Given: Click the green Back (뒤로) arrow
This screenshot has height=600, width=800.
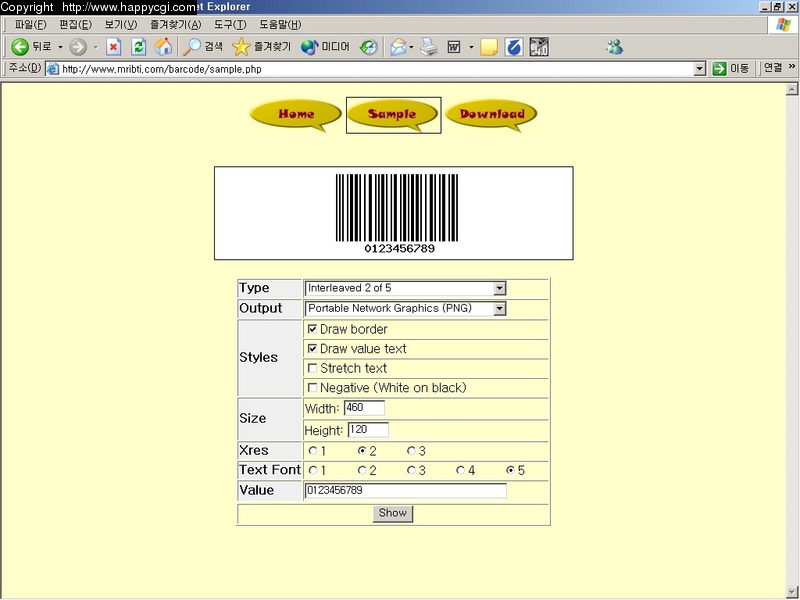Looking at the screenshot, I should pos(20,47).
